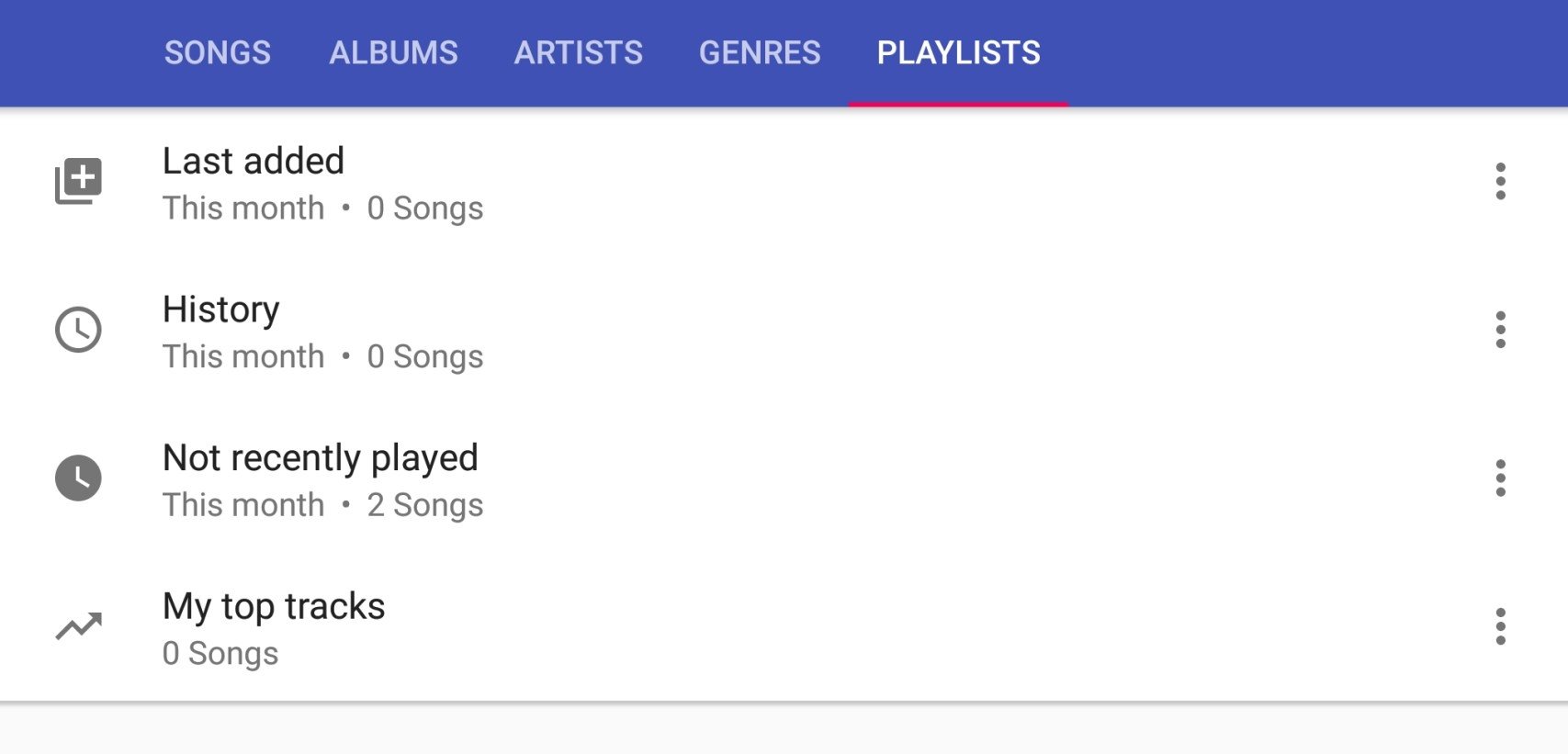This screenshot has width=1568, height=754.
Task: Tap the History clock outline icon
Action: pos(78,330)
